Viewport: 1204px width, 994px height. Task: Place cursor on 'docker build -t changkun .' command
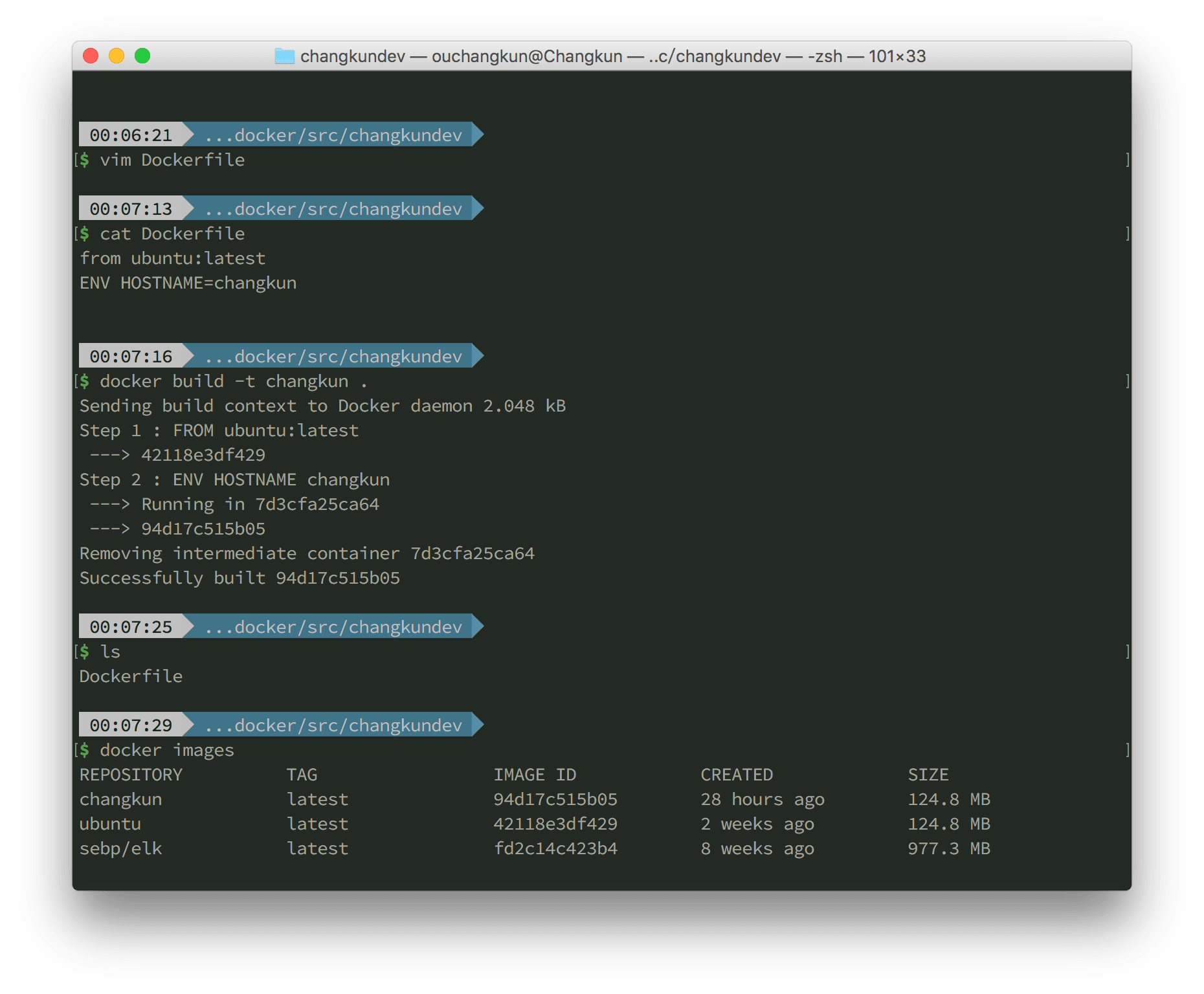[233, 381]
